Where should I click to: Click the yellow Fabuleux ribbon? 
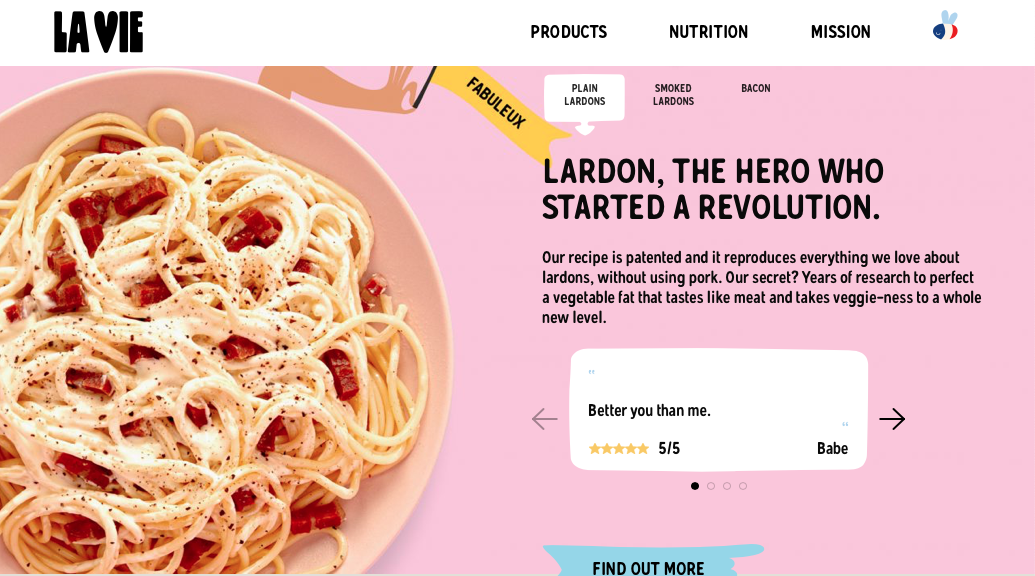[x=497, y=104]
